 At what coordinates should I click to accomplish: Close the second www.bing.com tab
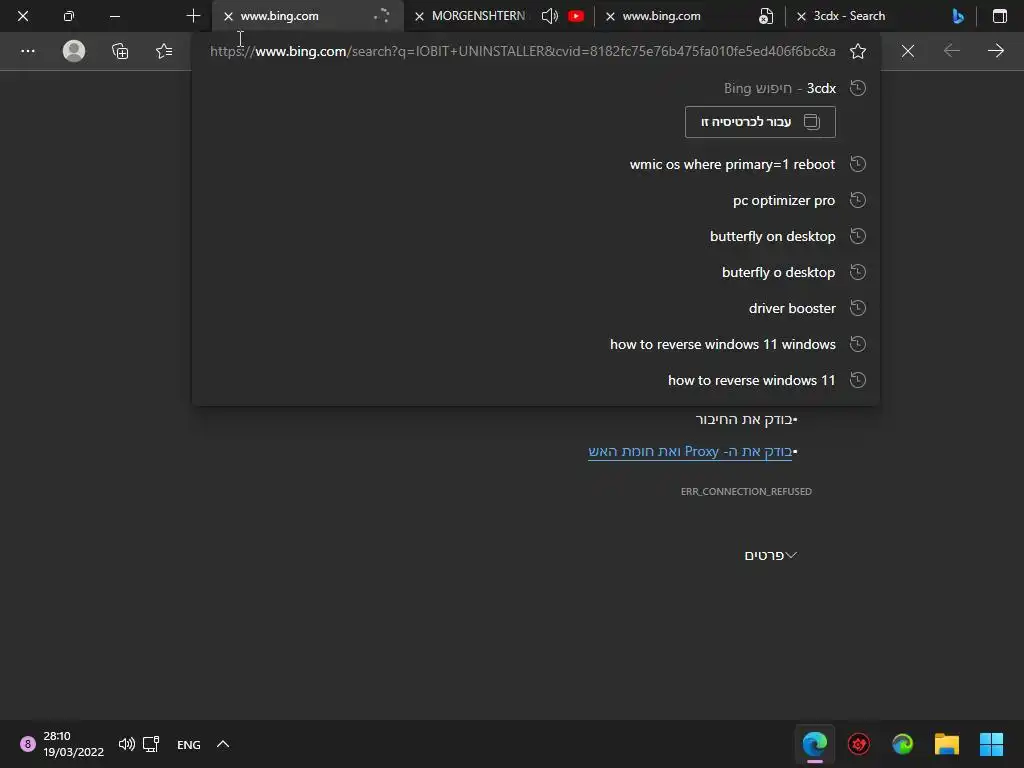[x=610, y=16]
